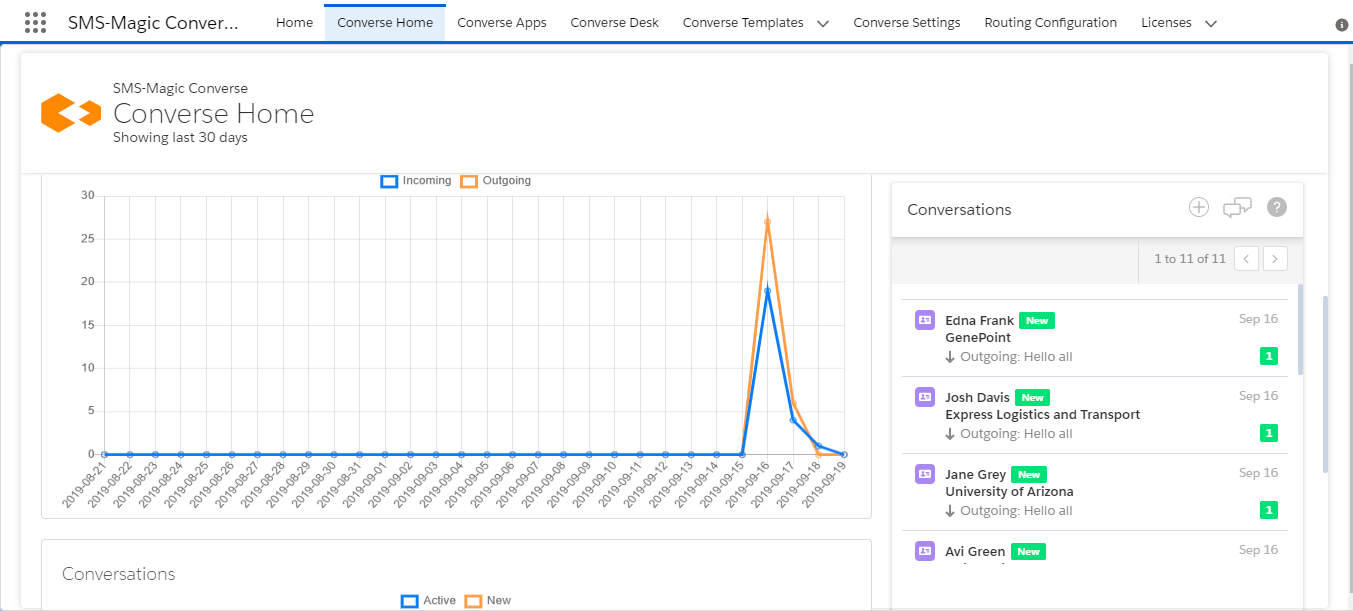Click unread count badge for Josh Davis
The height and width of the screenshot is (611, 1353).
point(1269,433)
